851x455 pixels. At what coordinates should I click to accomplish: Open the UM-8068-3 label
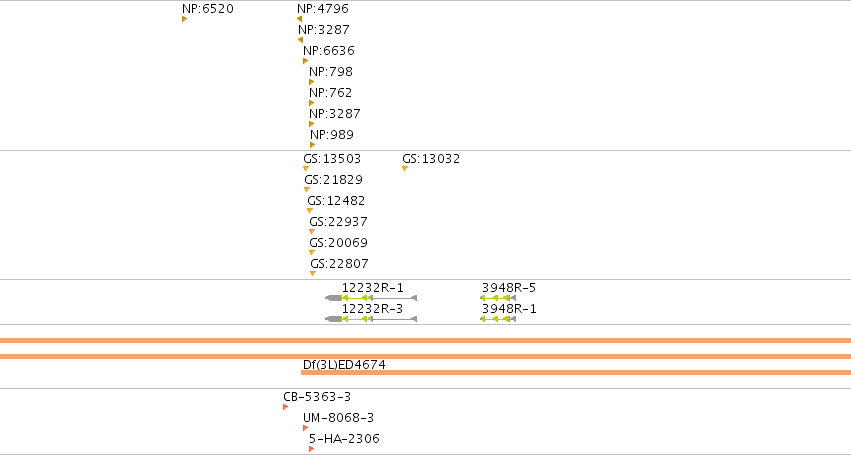click(x=339, y=418)
